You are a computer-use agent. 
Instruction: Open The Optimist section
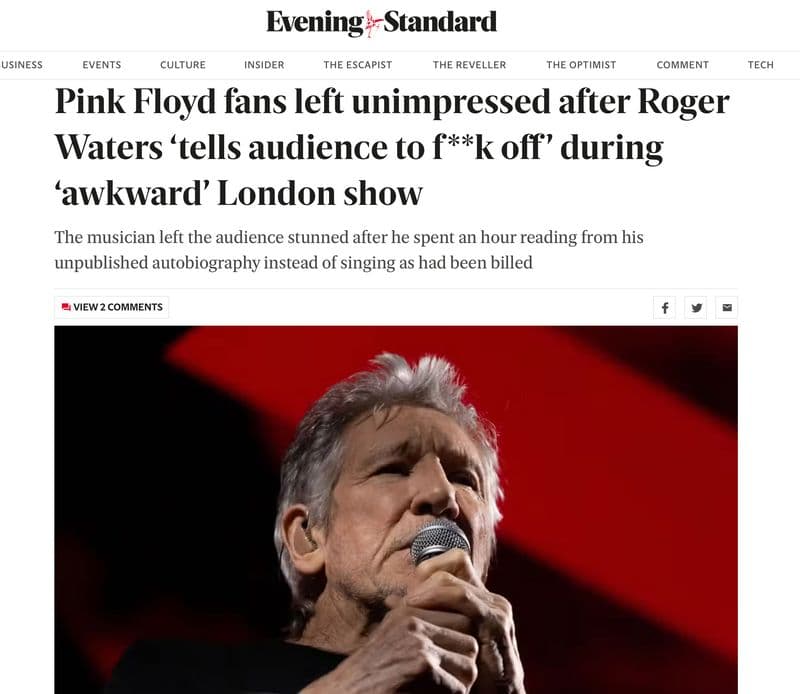(581, 65)
